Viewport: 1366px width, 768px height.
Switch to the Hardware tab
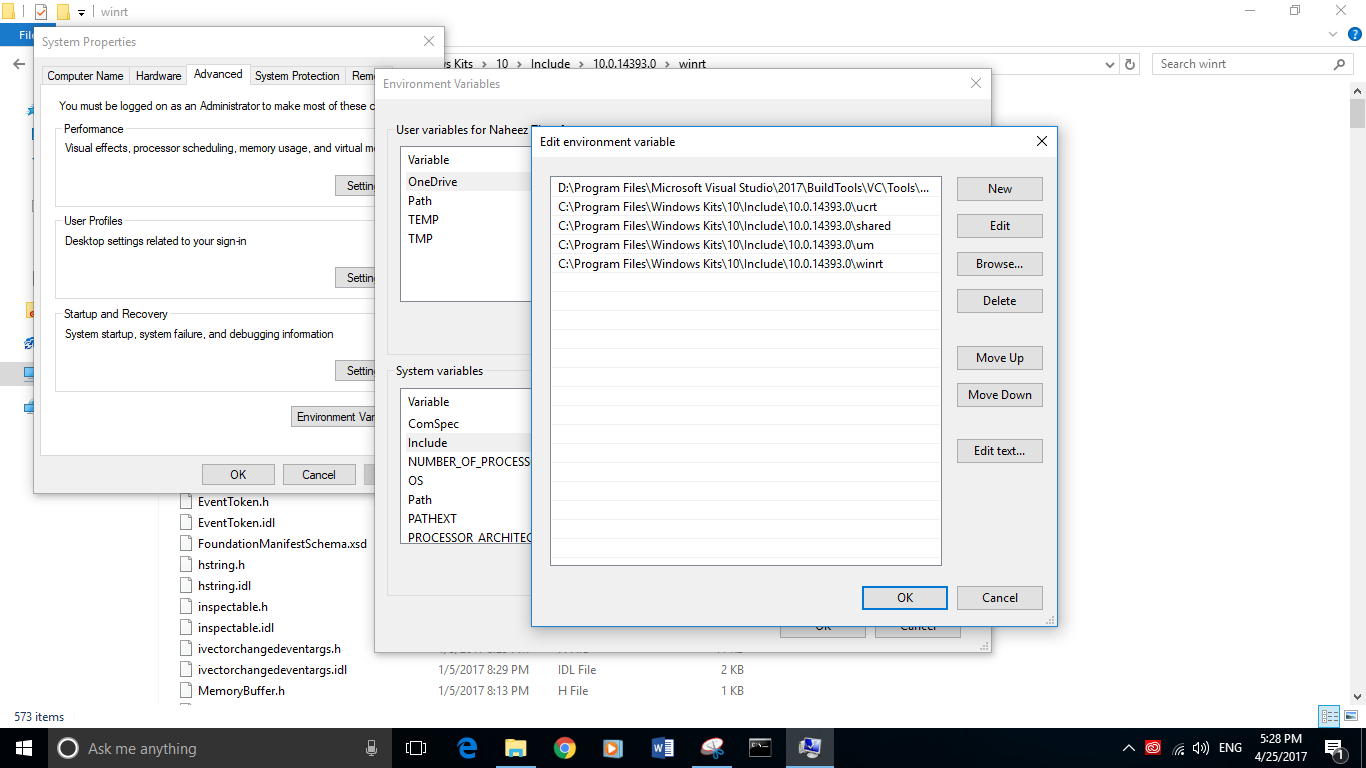tap(157, 75)
